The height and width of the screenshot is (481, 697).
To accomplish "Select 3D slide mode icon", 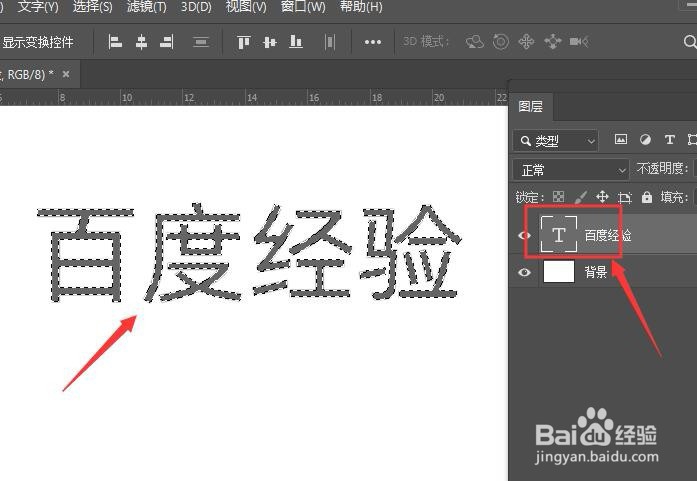I will pyautogui.click(x=553, y=42).
